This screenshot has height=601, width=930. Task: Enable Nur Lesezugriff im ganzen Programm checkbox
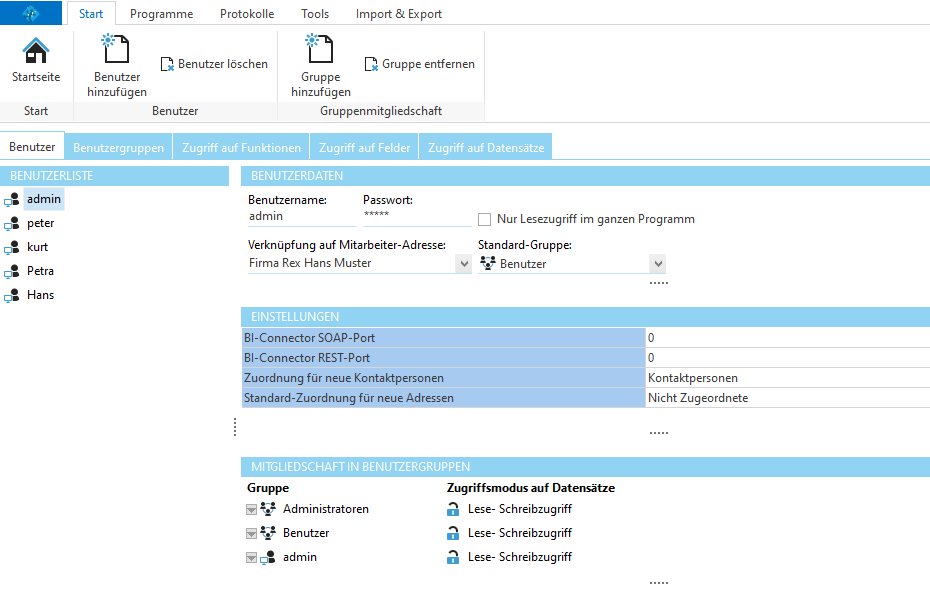[485, 219]
